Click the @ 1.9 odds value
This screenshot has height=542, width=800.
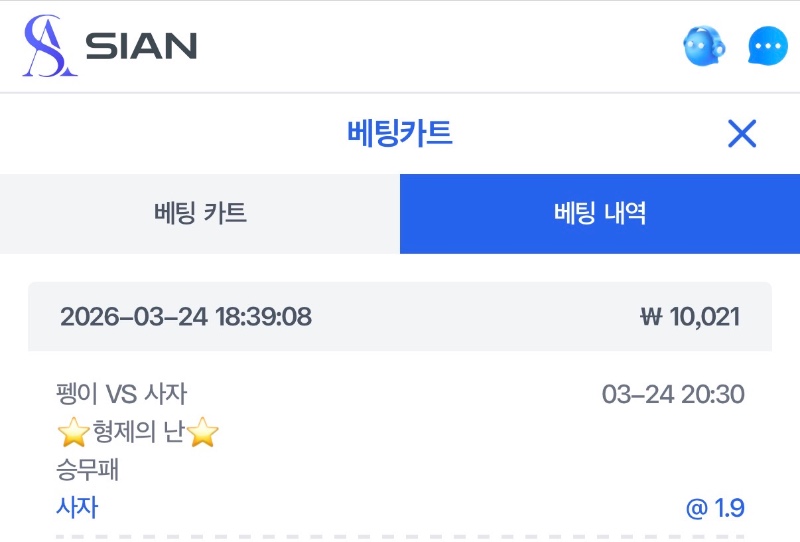pyautogui.click(x=715, y=508)
